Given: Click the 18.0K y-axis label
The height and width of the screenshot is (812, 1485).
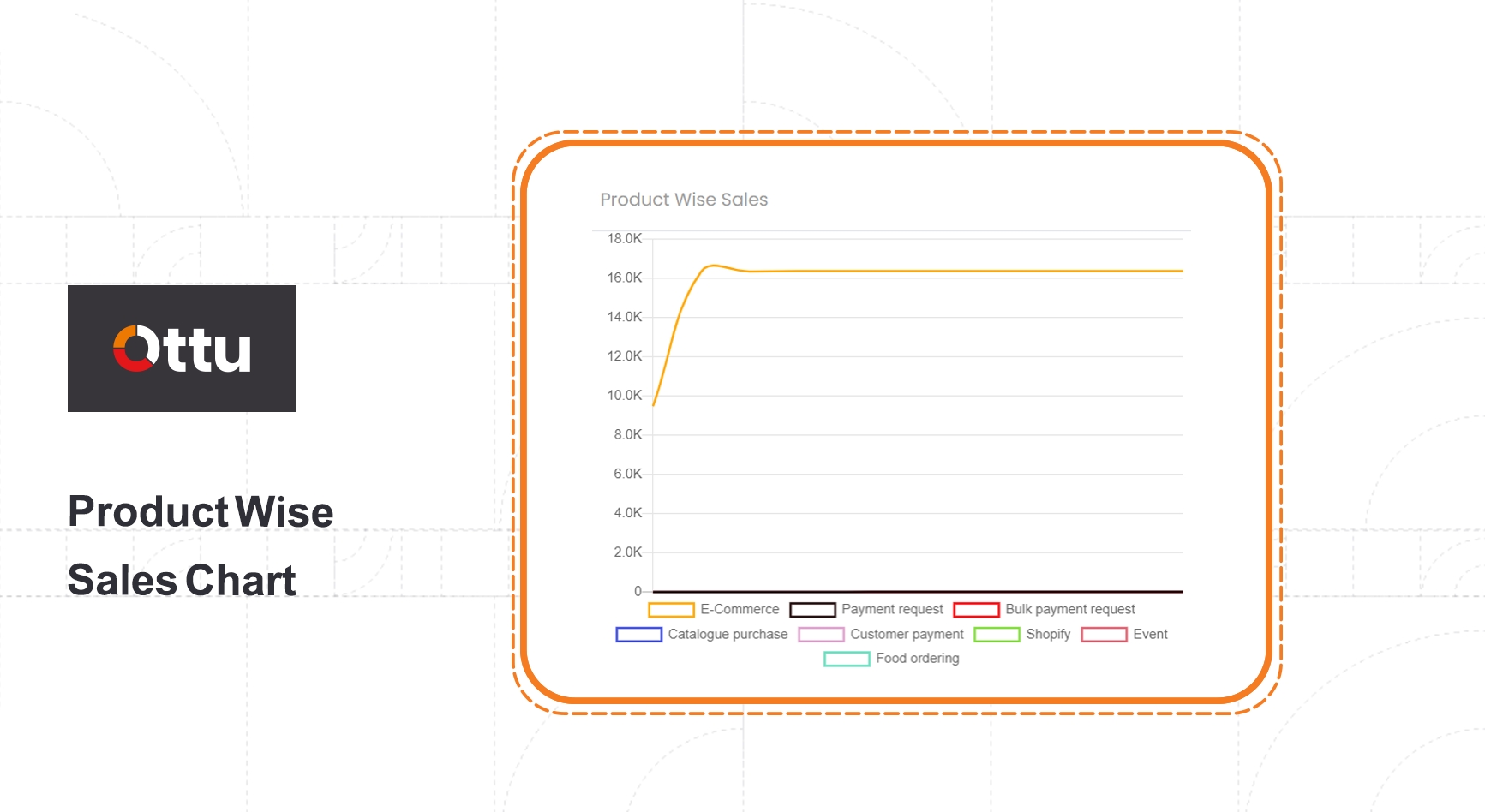Looking at the screenshot, I should (x=625, y=239).
